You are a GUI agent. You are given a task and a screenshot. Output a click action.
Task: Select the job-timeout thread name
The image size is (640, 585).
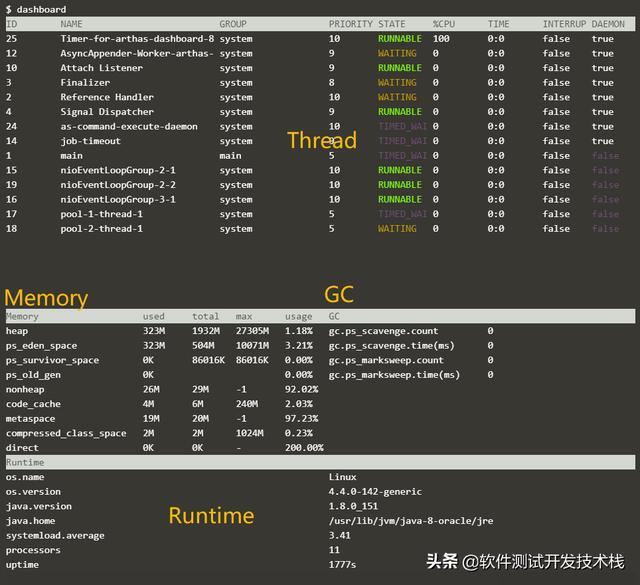tap(91, 141)
